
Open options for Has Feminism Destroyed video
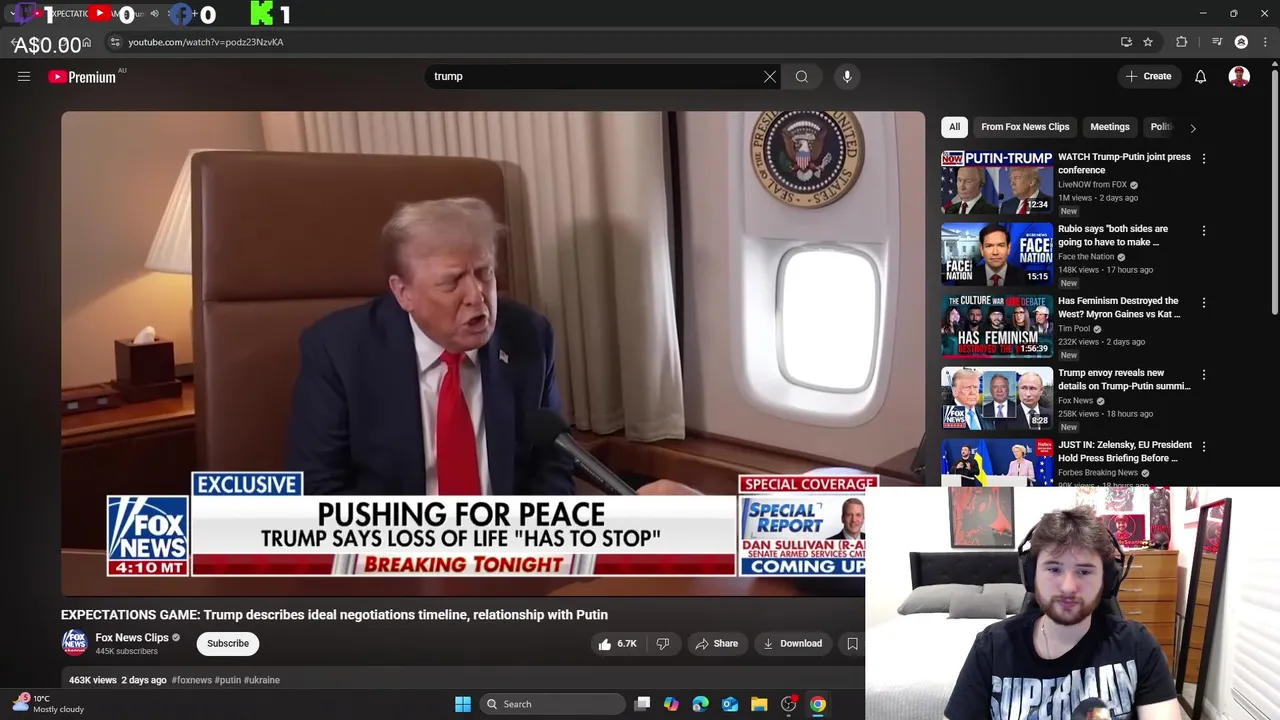1204,302
